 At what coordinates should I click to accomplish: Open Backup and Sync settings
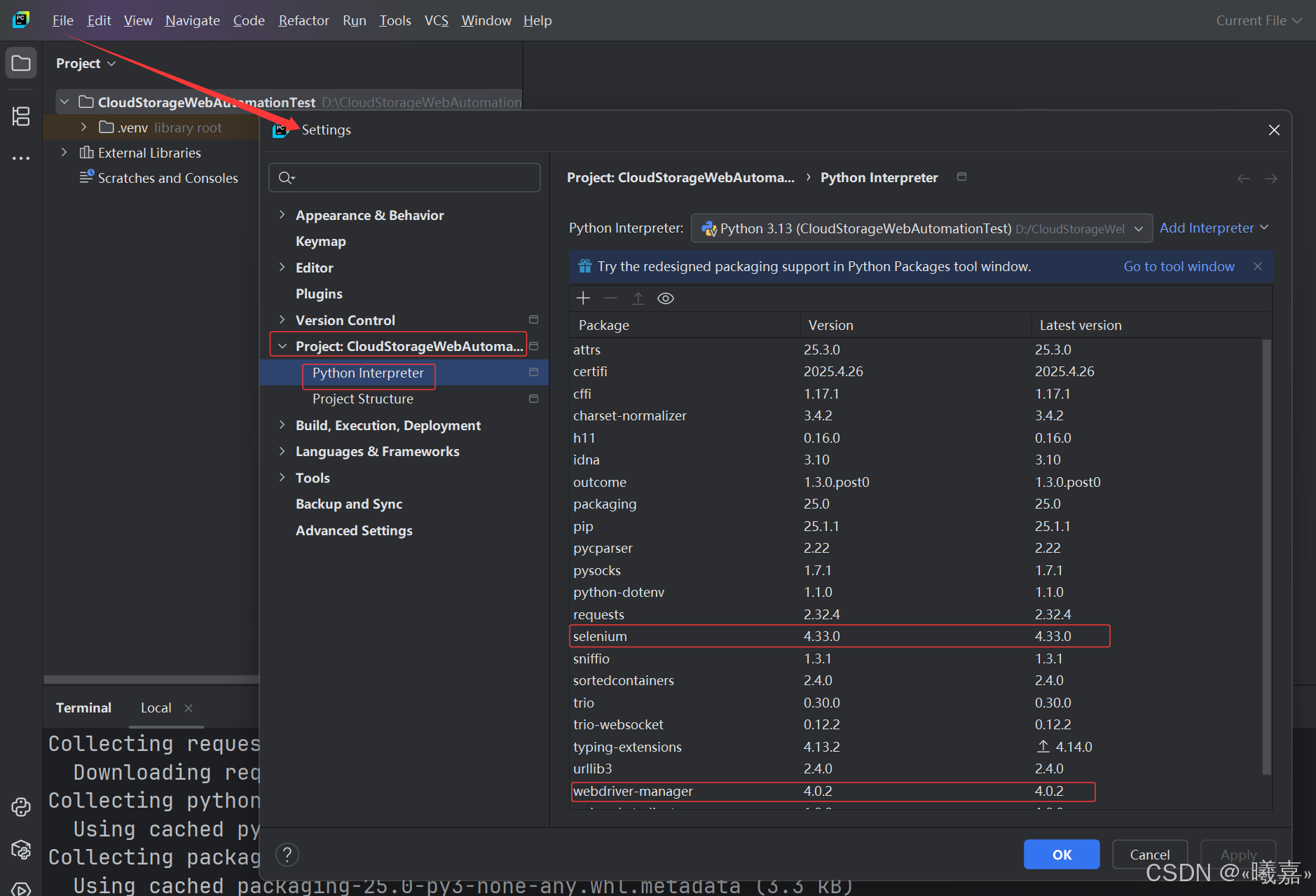point(348,504)
